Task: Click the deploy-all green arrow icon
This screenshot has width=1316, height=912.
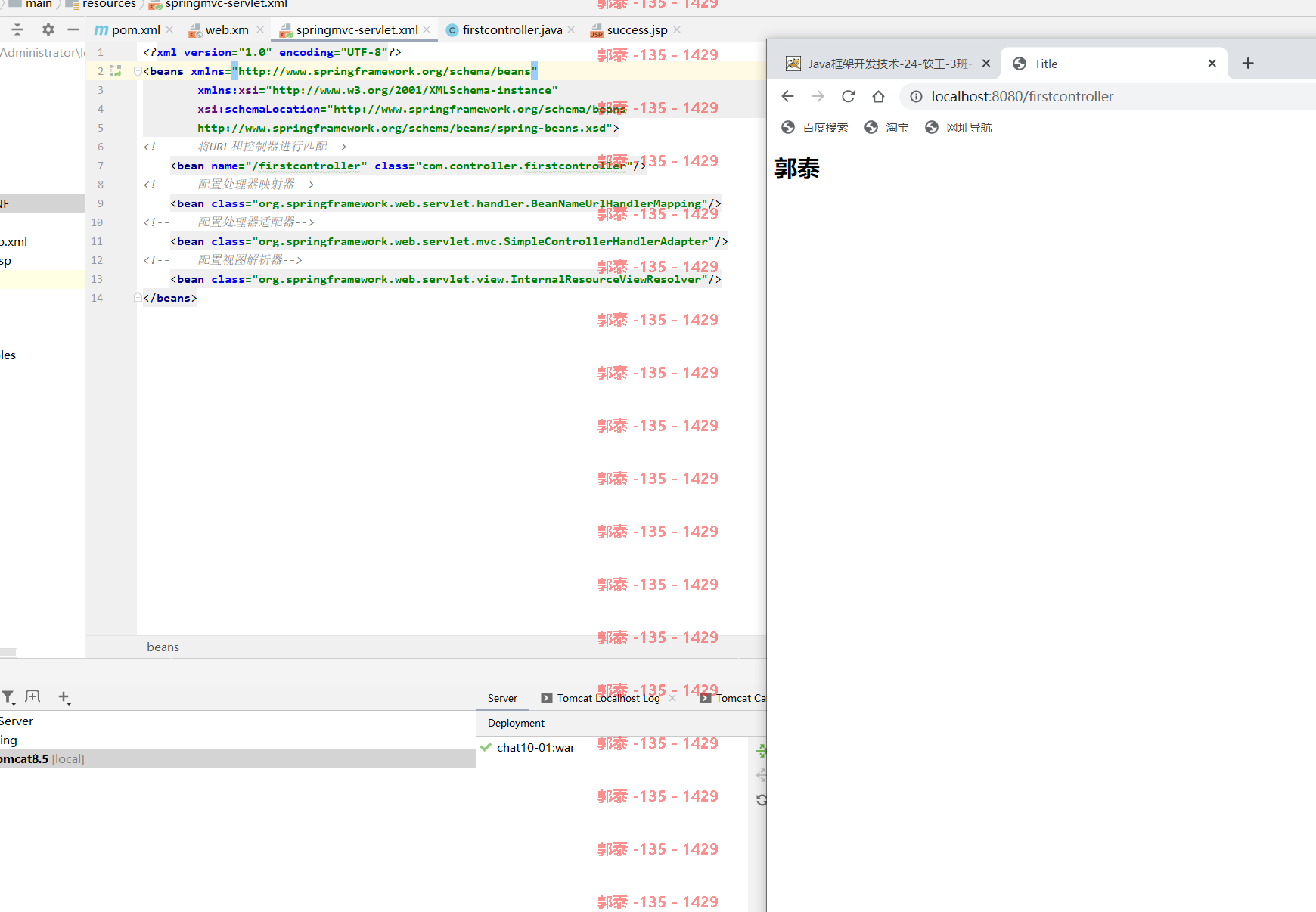Action: (x=762, y=751)
